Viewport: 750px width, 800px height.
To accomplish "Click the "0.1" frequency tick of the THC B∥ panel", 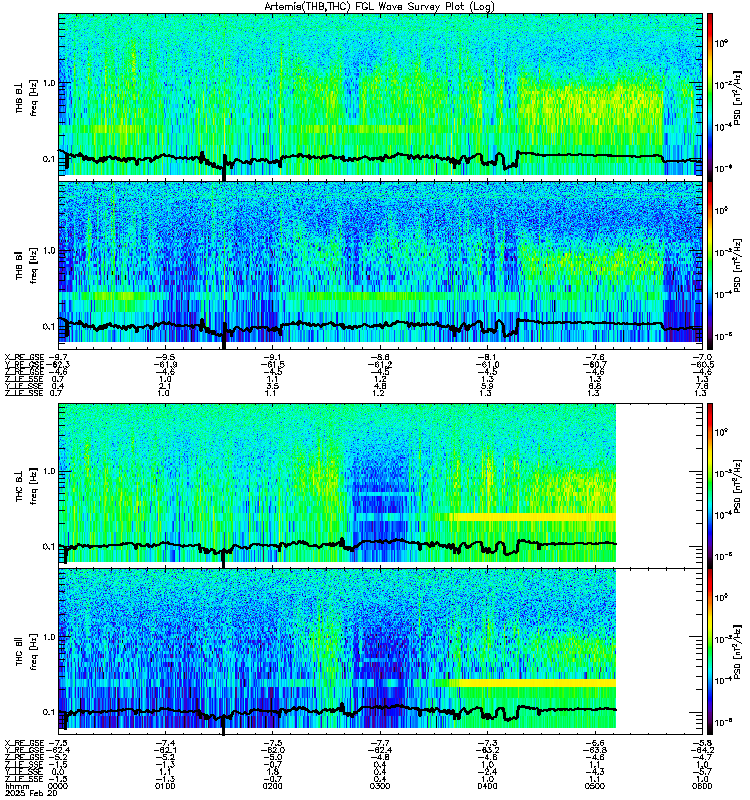I will coord(47,712).
